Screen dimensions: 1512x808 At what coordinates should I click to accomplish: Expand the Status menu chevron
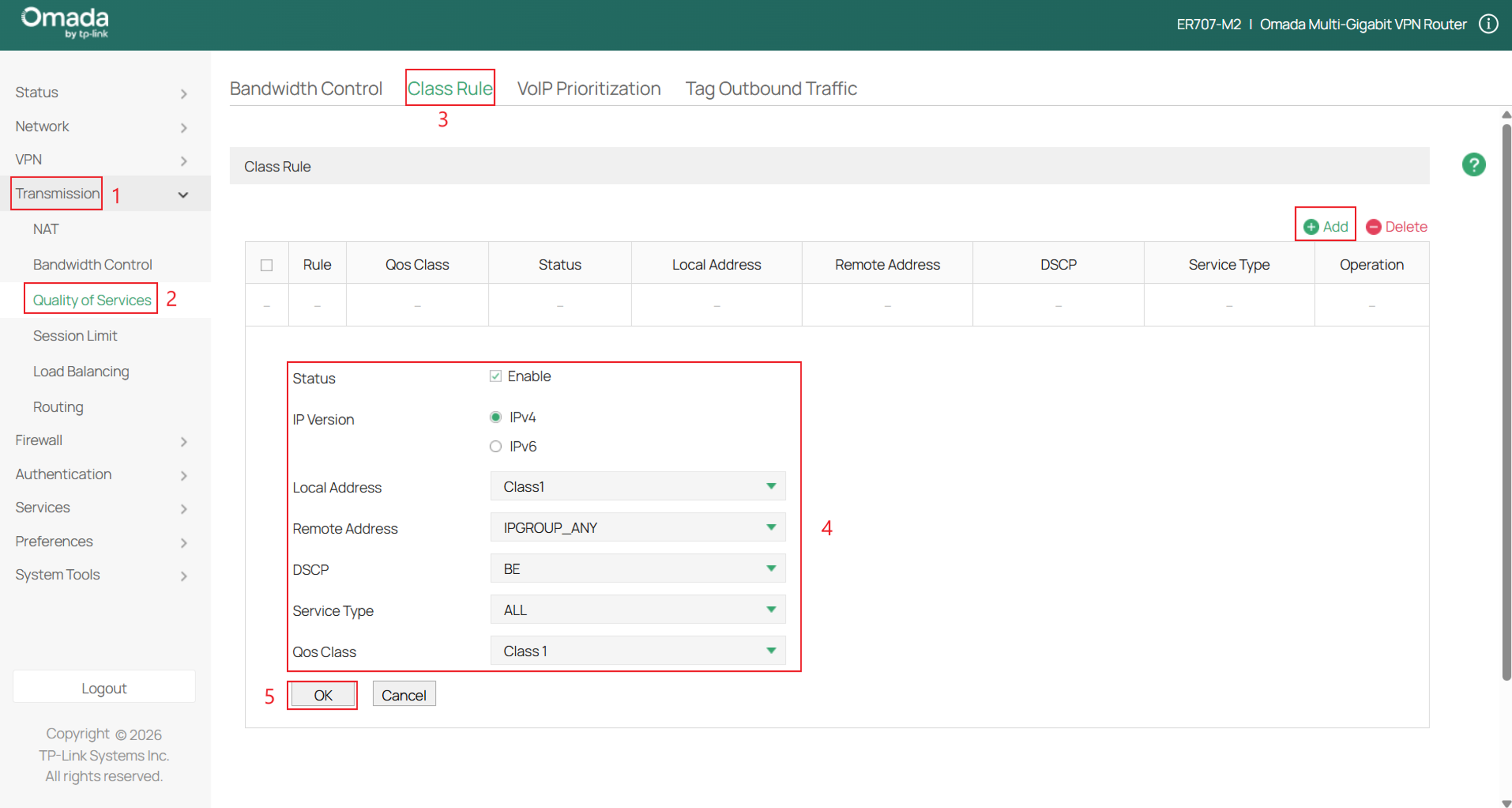point(184,94)
